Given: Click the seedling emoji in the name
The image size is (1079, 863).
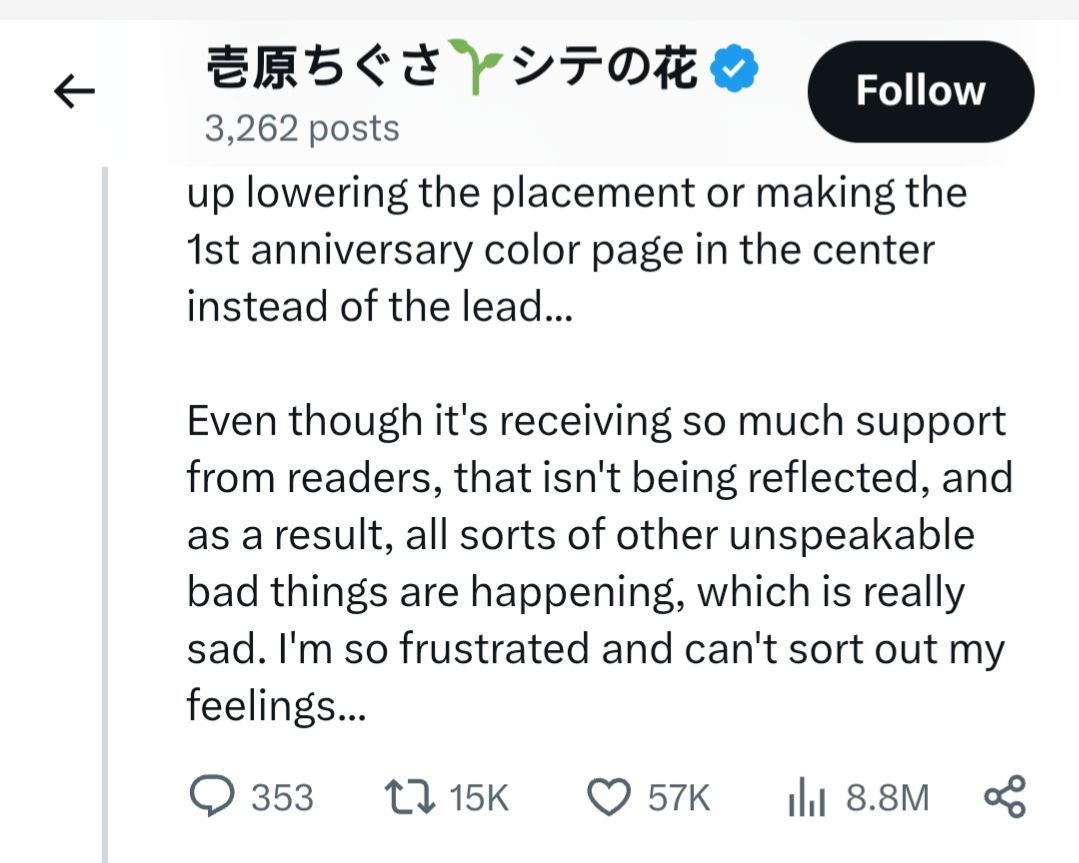Looking at the screenshot, I should pos(475,66).
